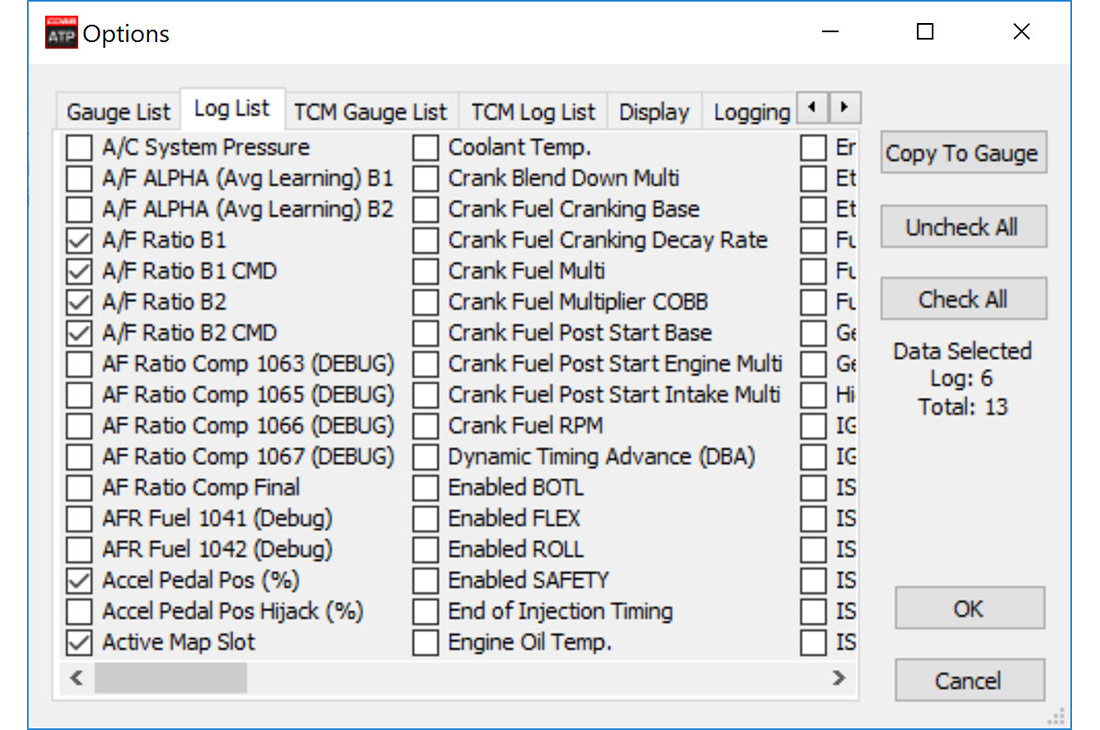Screen dimensions: 1100x730
Task: Click the COBB ATP app icon
Action: pos(61,33)
